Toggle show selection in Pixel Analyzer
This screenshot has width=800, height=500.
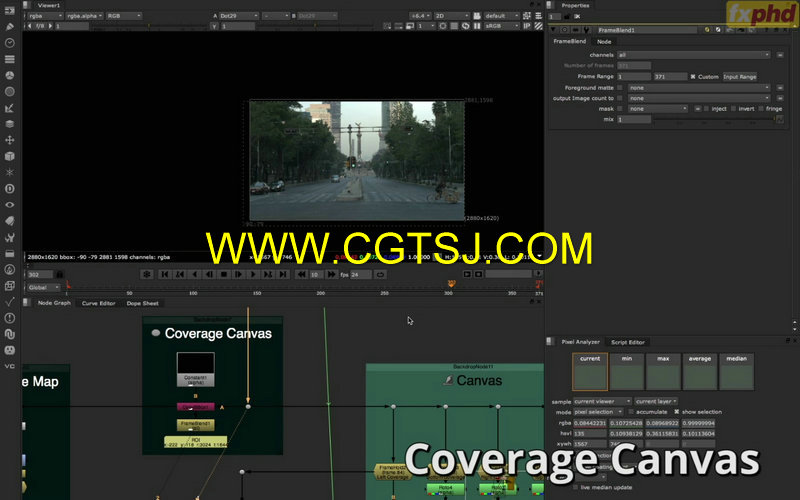coord(677,412)
